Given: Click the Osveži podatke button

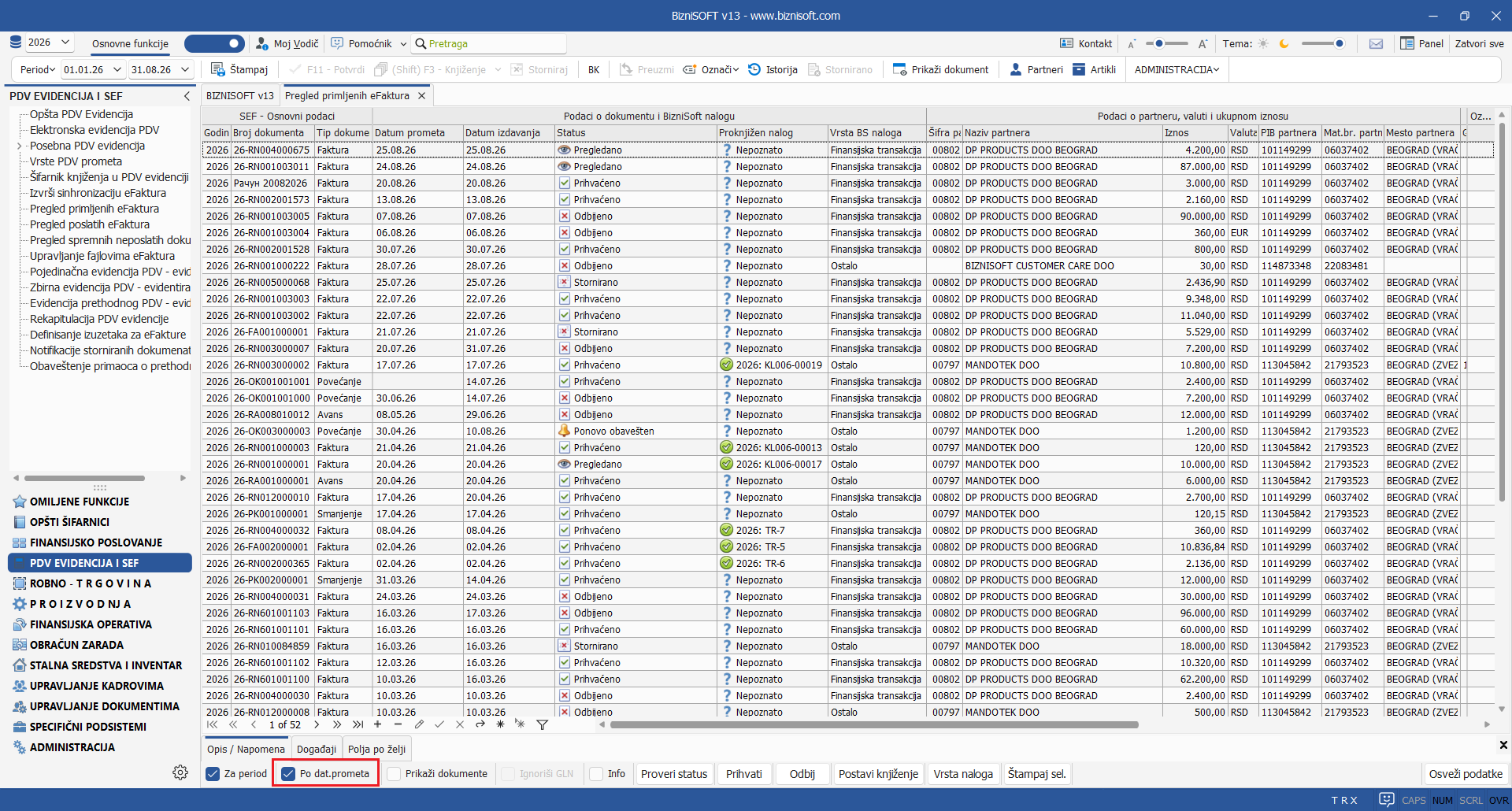Looking at the screenshot, I should click(1466, 774).
